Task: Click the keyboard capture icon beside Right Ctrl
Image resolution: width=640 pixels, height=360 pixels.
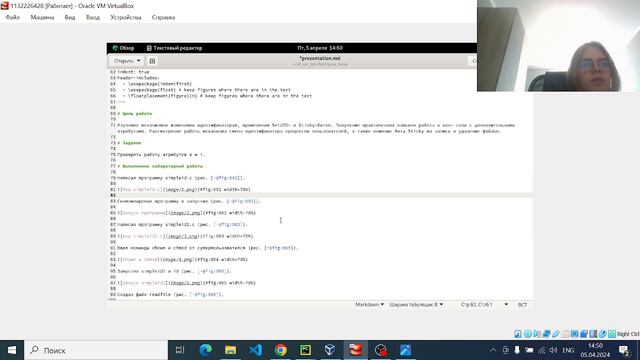Action: [612, 334]
